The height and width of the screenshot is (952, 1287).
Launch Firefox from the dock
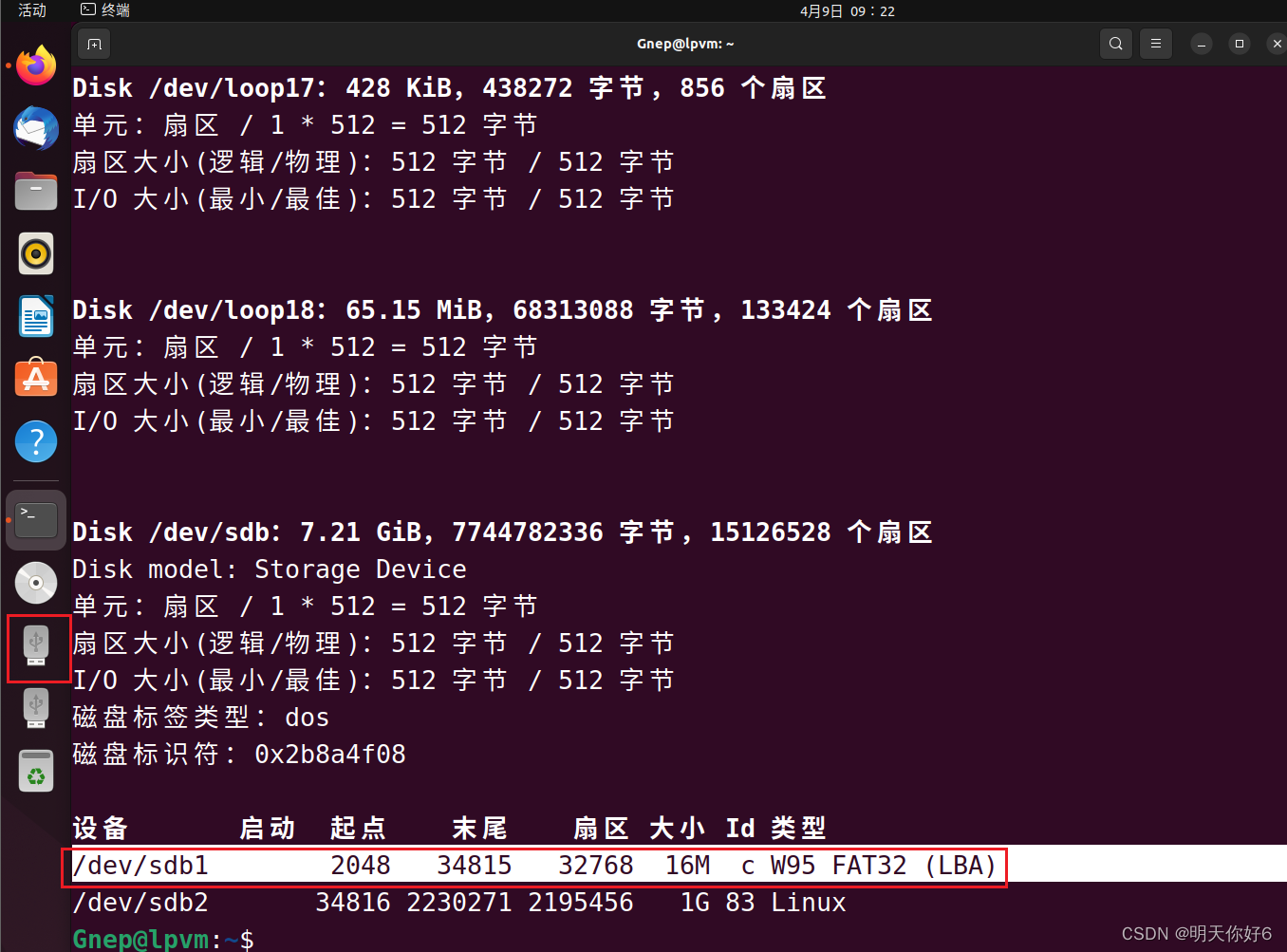[35, 65]
